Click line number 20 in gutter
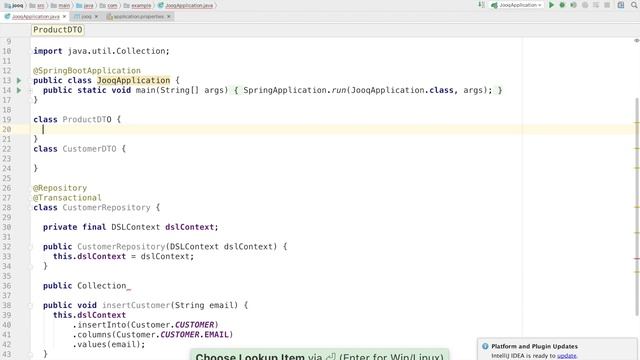640x360 pixels. coord(7,129)
